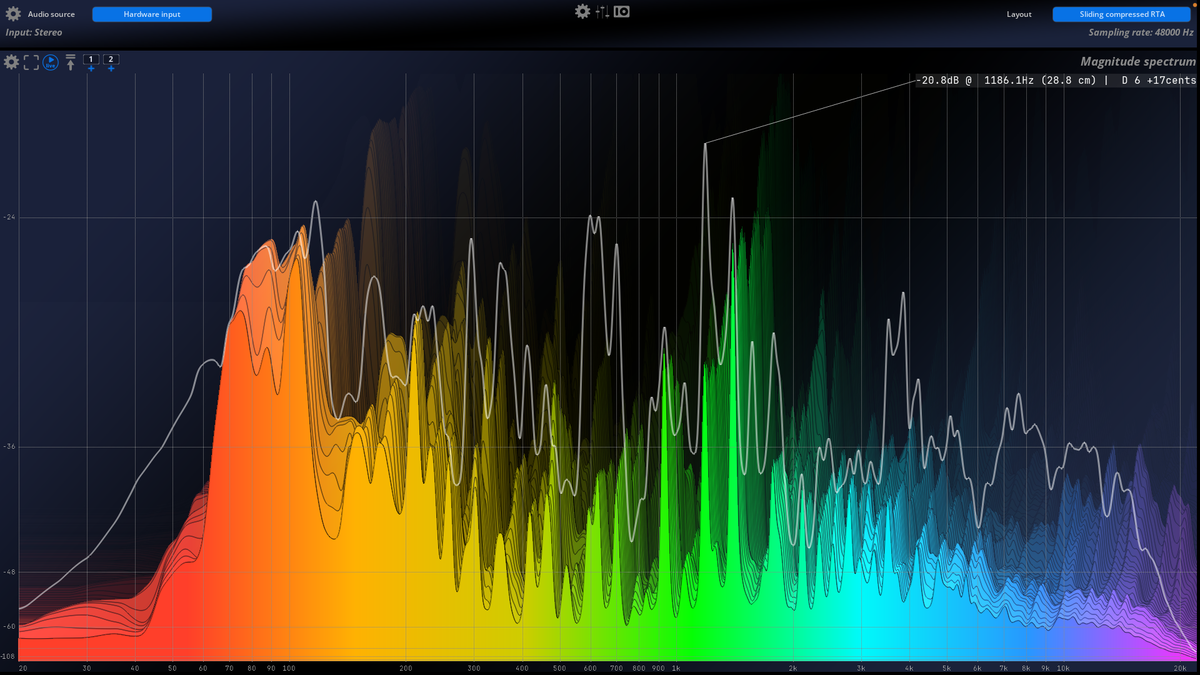Click the Magnitude spectrum title

click(1138, 61)
